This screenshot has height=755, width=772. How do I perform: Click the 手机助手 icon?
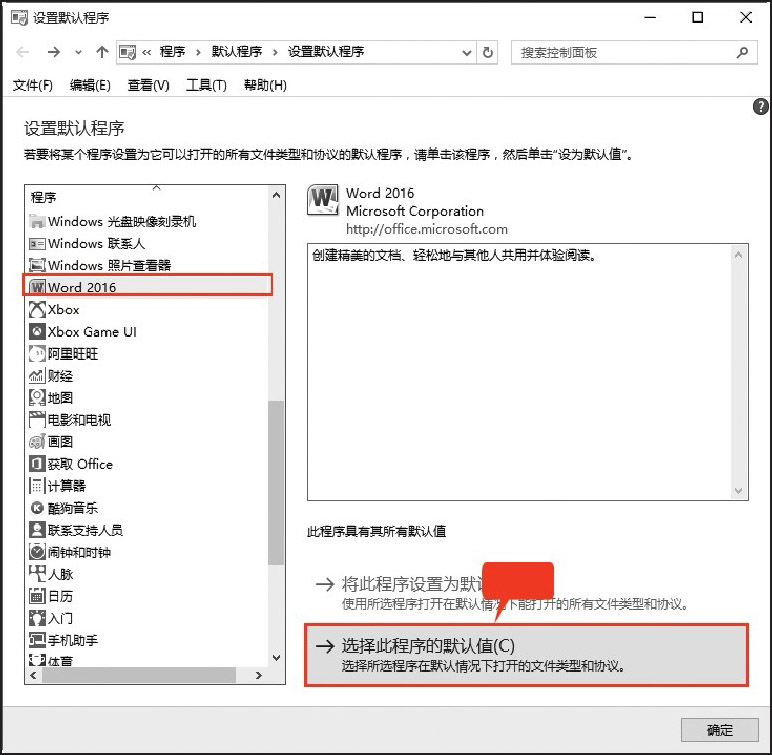pos(37,640)
